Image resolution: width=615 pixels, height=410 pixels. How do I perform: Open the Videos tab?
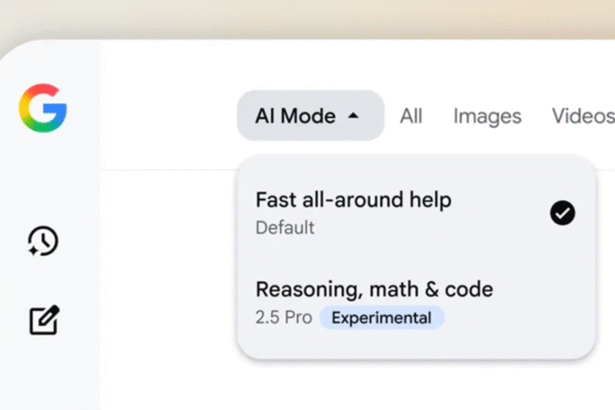(x=583, y=116)
